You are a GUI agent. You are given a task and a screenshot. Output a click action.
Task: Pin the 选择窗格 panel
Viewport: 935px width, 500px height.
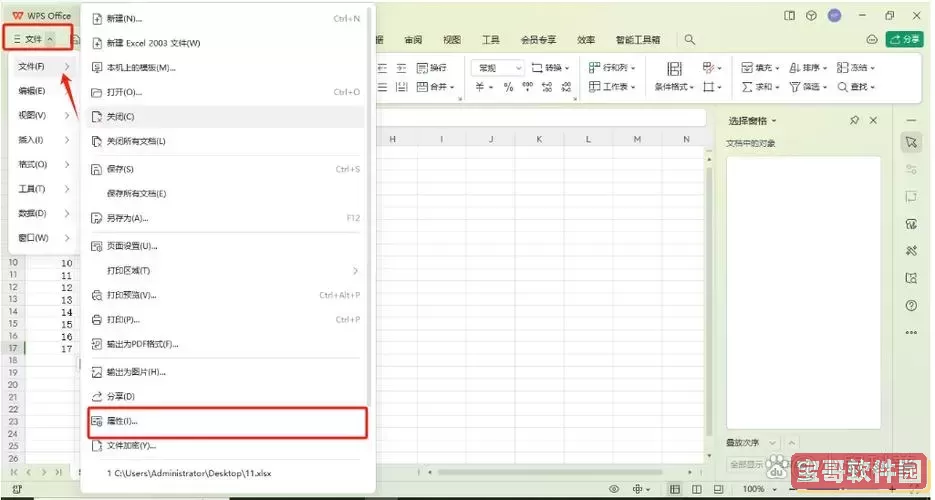(x=854, y=120)
